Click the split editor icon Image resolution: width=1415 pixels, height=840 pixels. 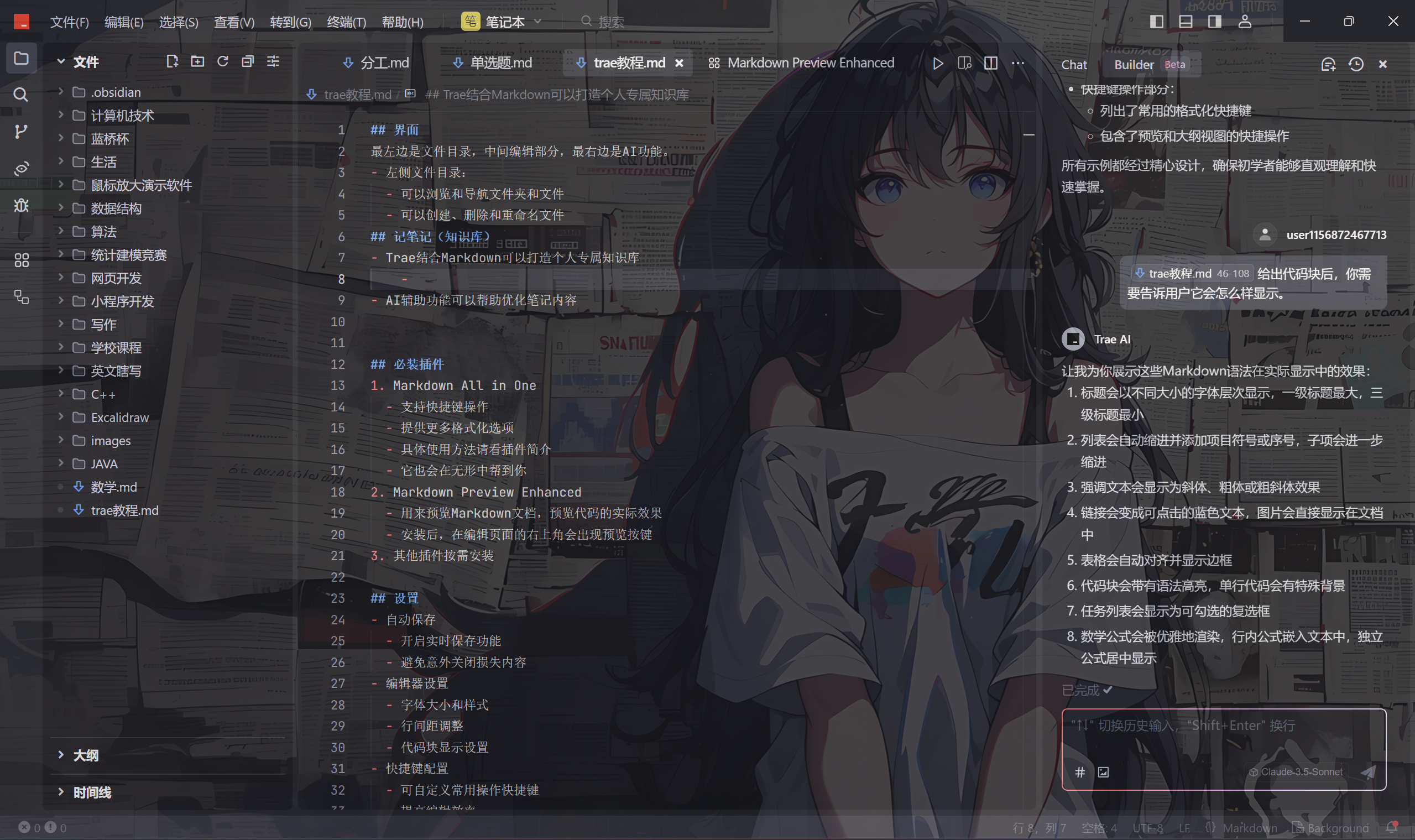(990, 63)
